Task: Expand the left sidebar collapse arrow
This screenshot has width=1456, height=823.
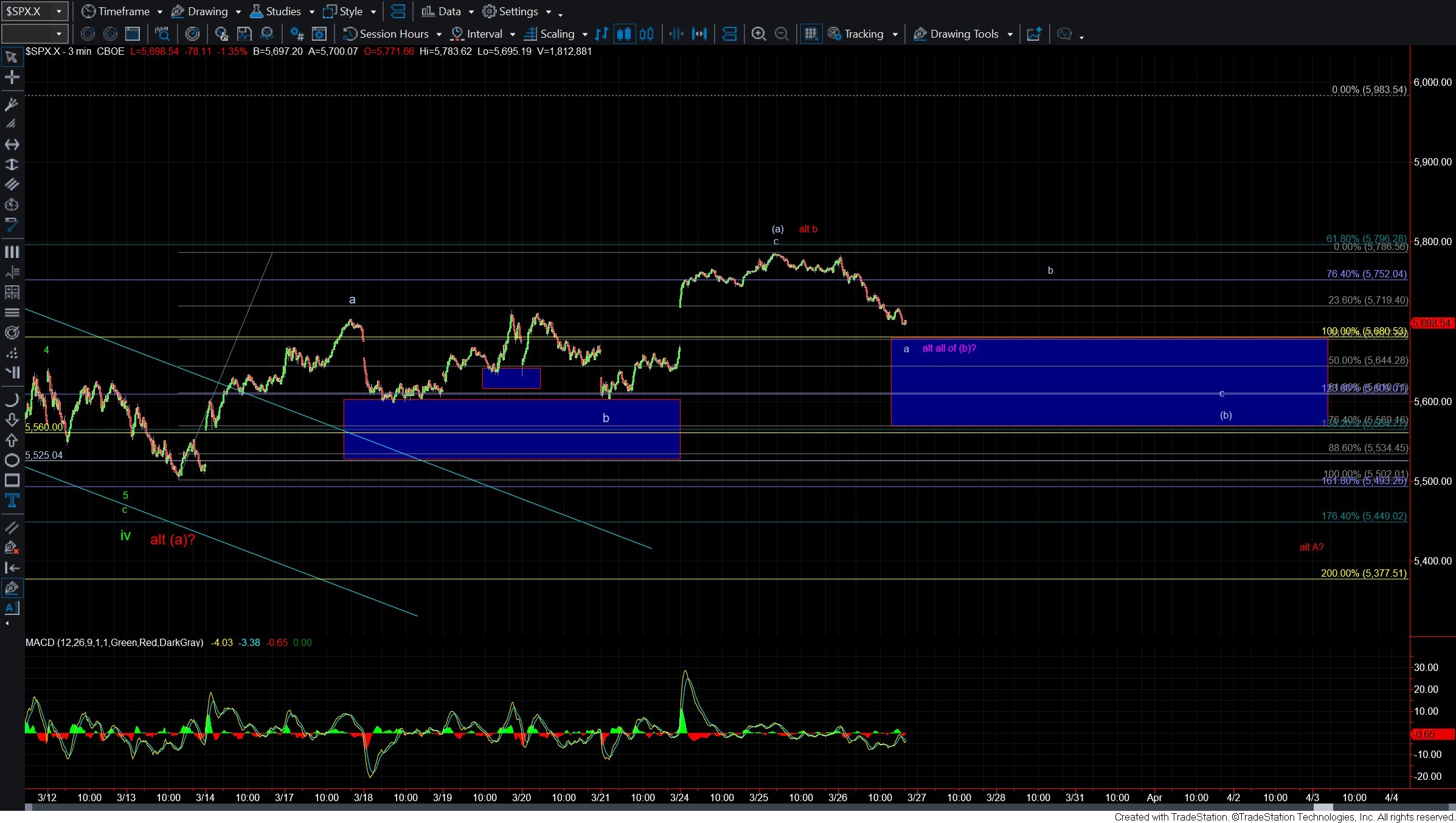Action: tap(7, 623)
